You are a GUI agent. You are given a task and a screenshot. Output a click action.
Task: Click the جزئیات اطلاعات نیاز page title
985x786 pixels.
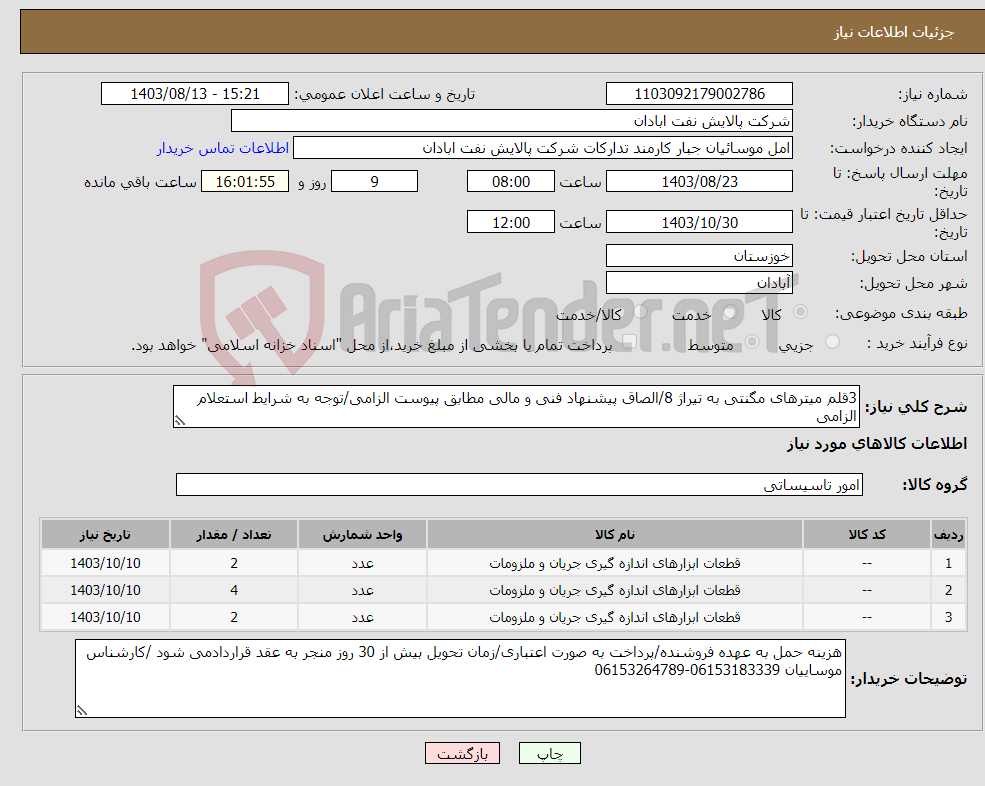click(x=894, y=32)
